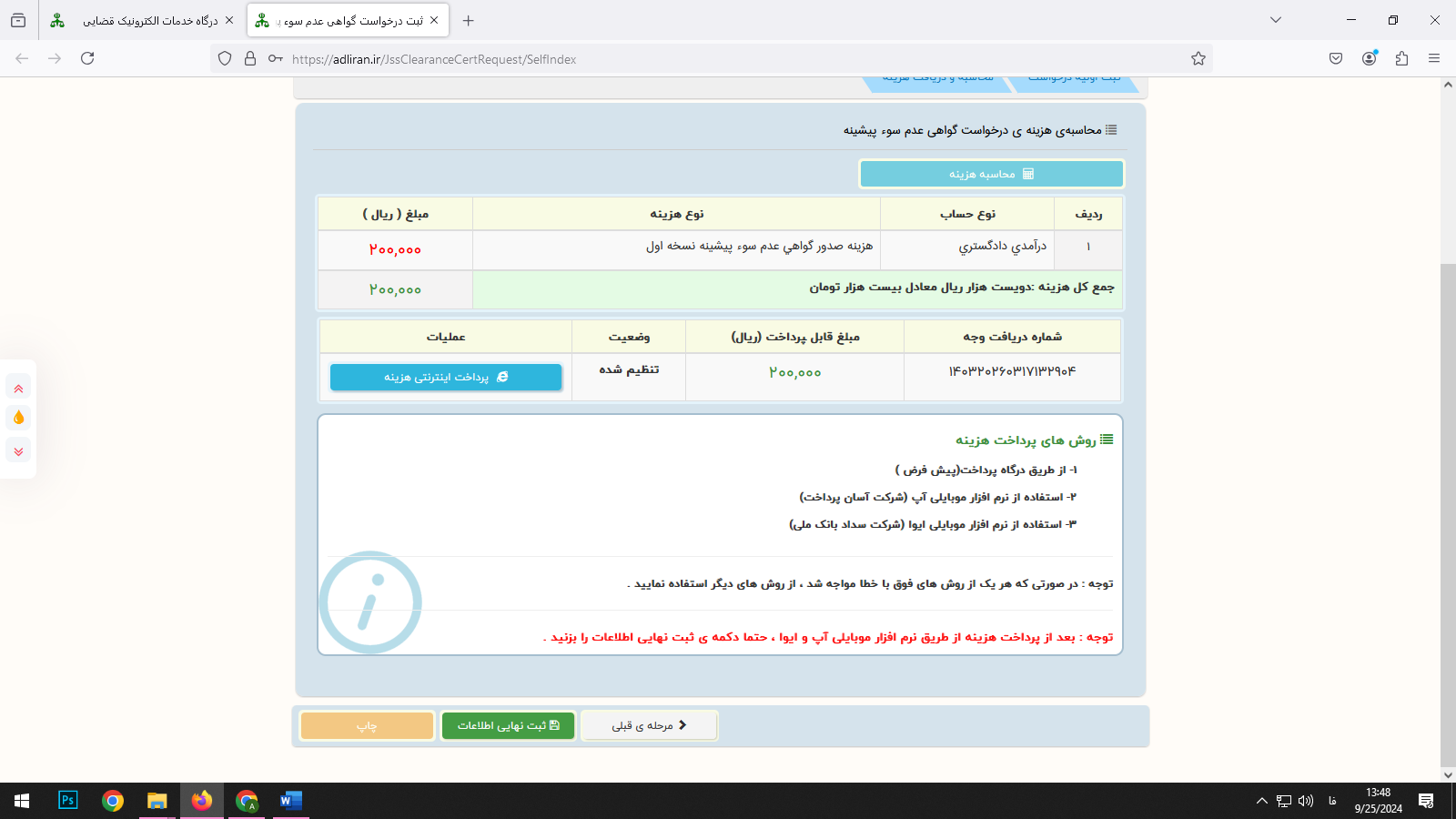Image resolution: width=1456 pixels, height=819 pixels.
Task: Reload the current page
Action: coord(87,58)
